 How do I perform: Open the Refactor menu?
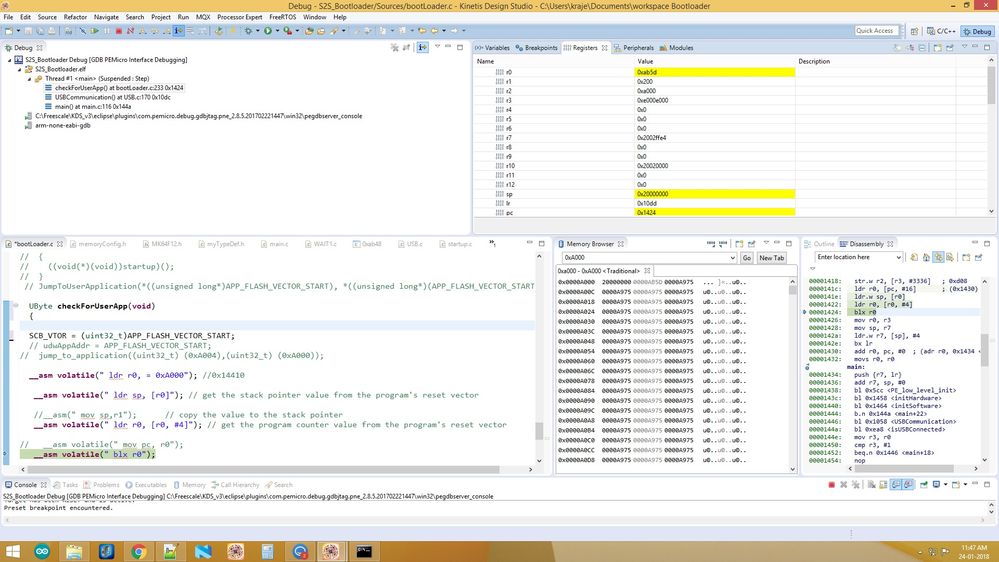[75, 17]
